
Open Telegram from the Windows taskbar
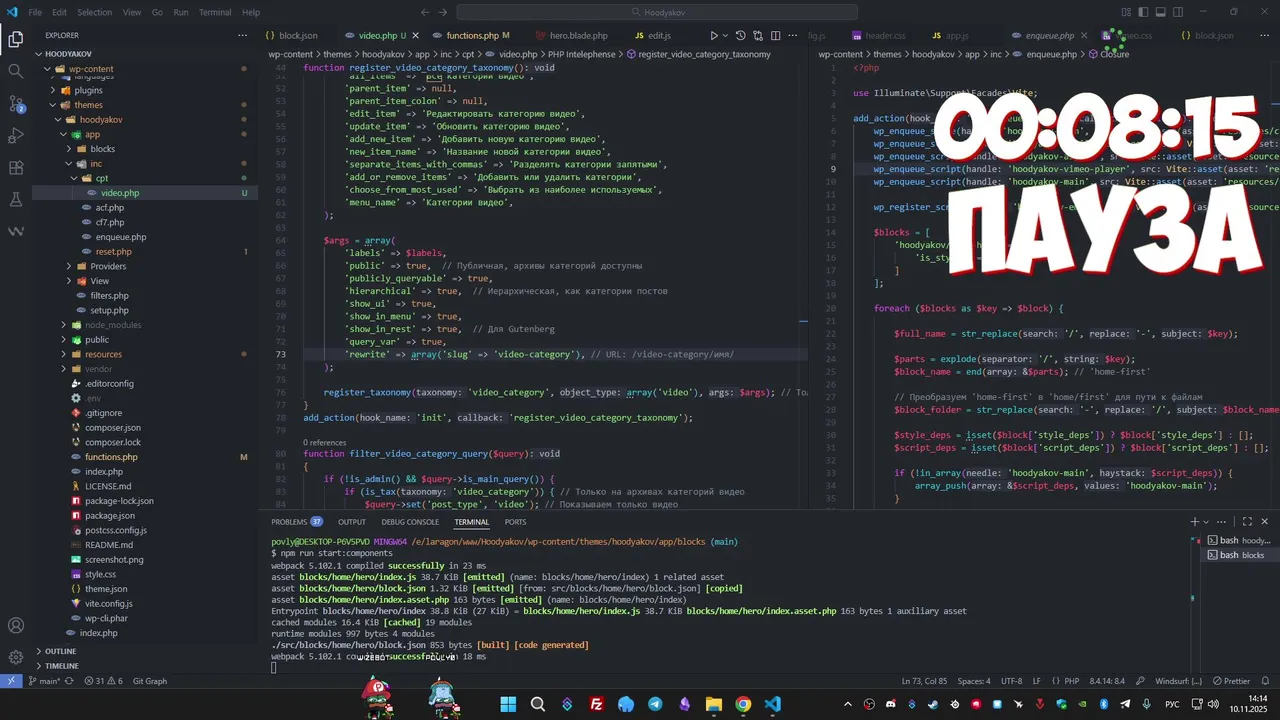(655, 704)
